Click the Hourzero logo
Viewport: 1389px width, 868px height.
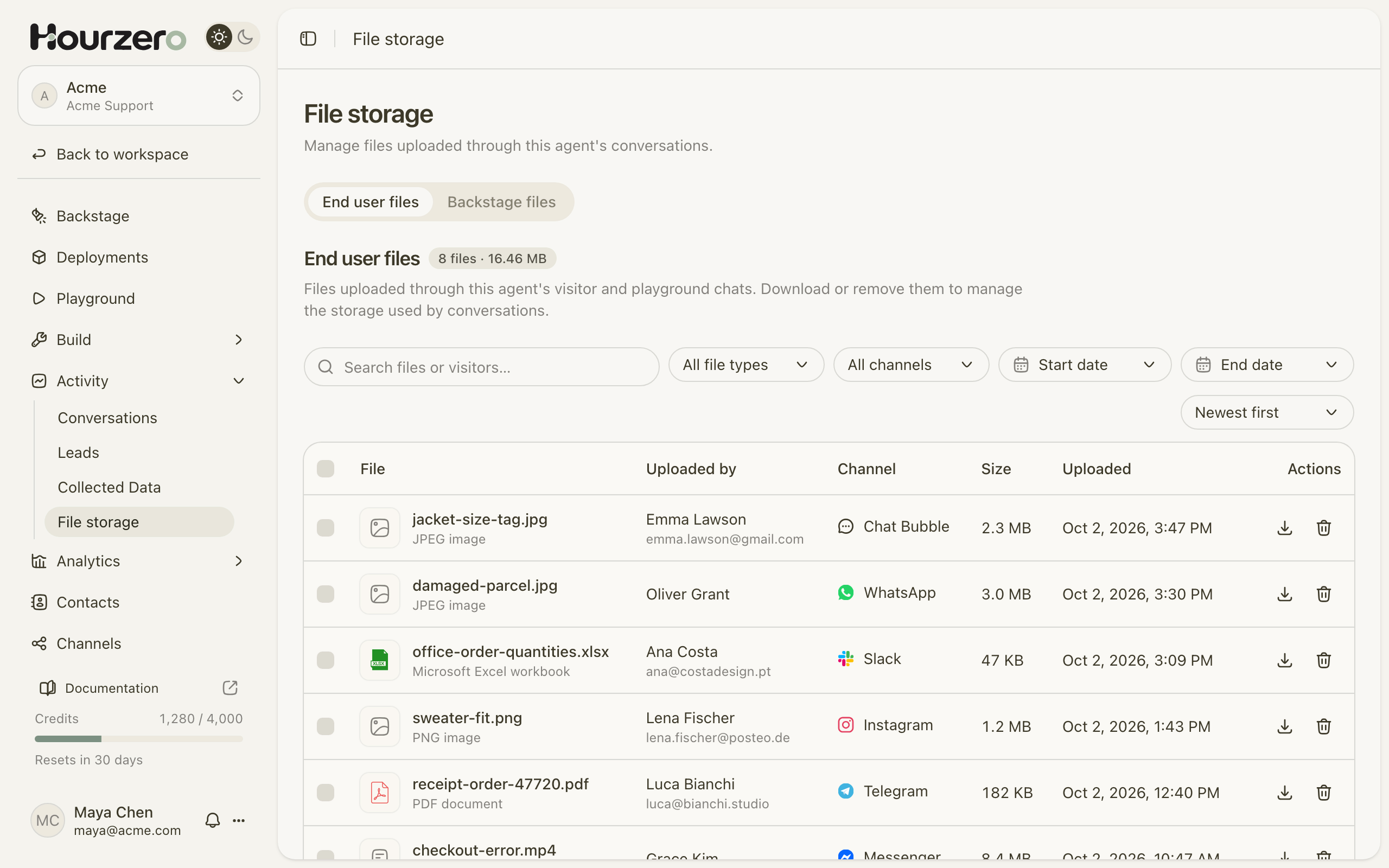(x=108, y=37)
